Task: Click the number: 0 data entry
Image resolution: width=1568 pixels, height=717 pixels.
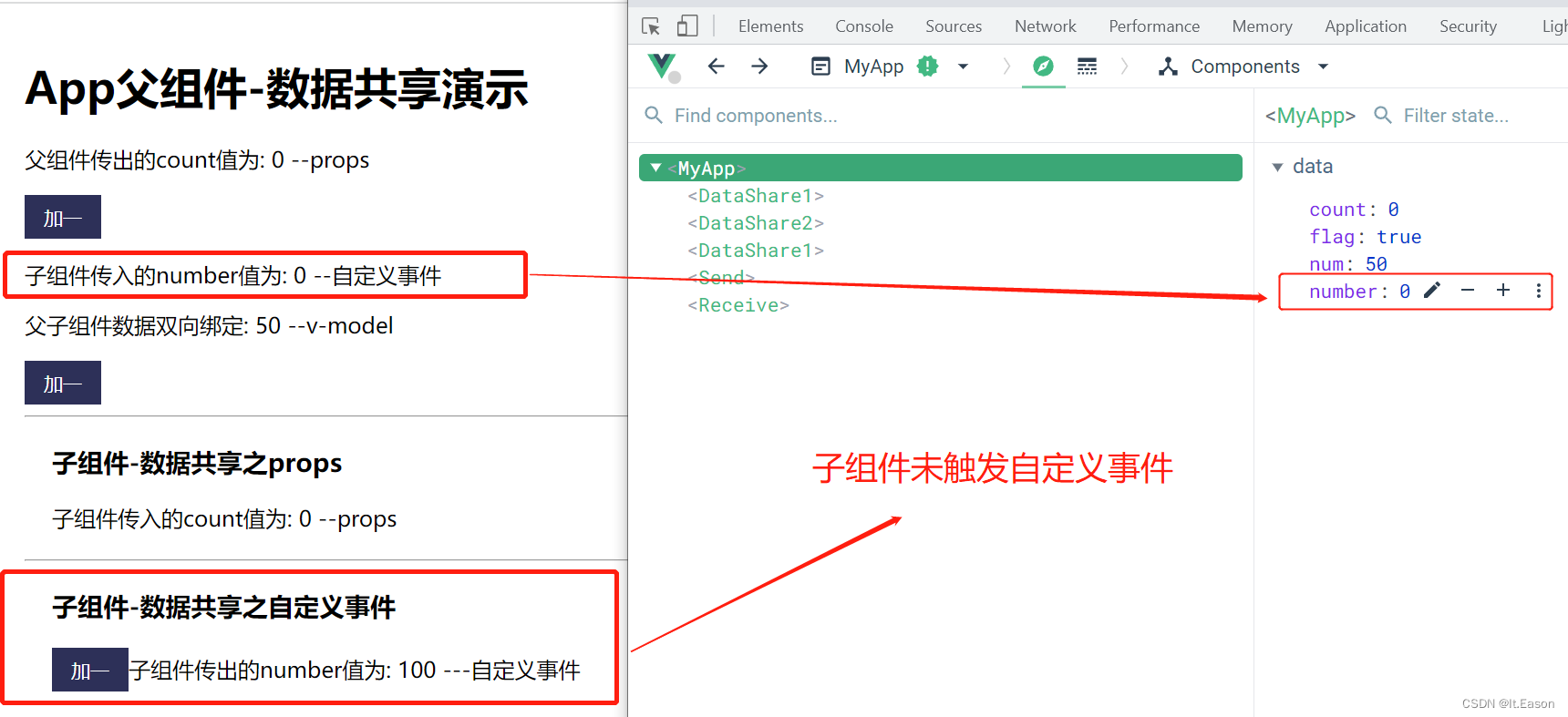Action: coord(1359,292)
